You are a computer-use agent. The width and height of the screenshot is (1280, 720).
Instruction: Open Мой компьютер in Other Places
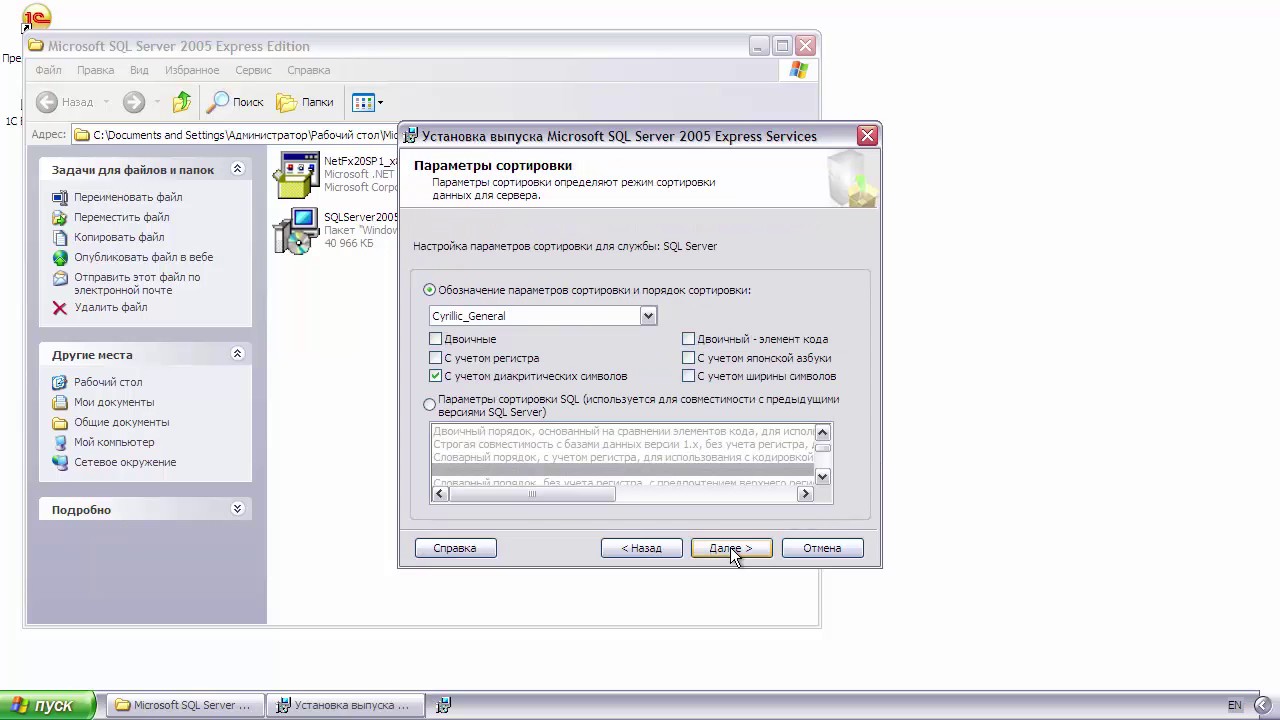point(114,442)
